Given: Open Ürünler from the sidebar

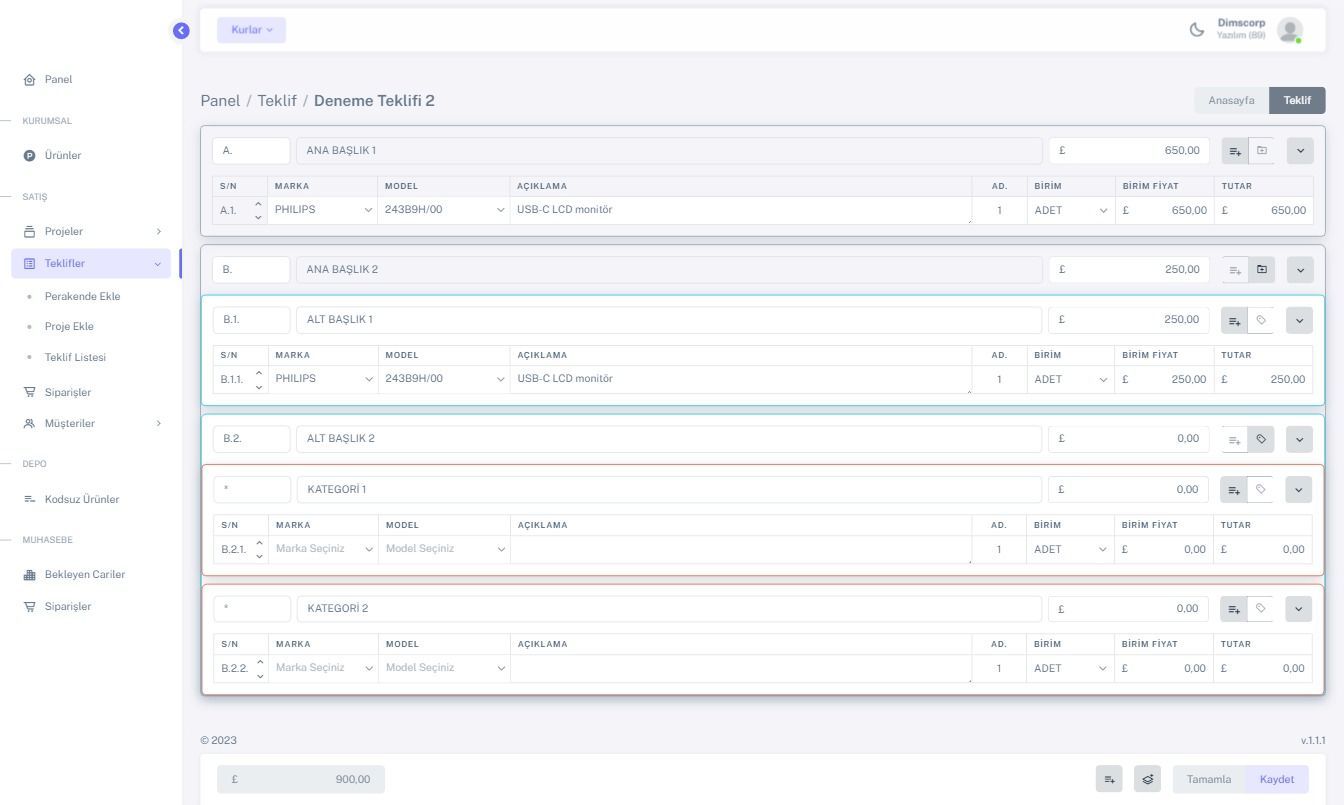Looking at the screenshot, I should pos(62,156).
